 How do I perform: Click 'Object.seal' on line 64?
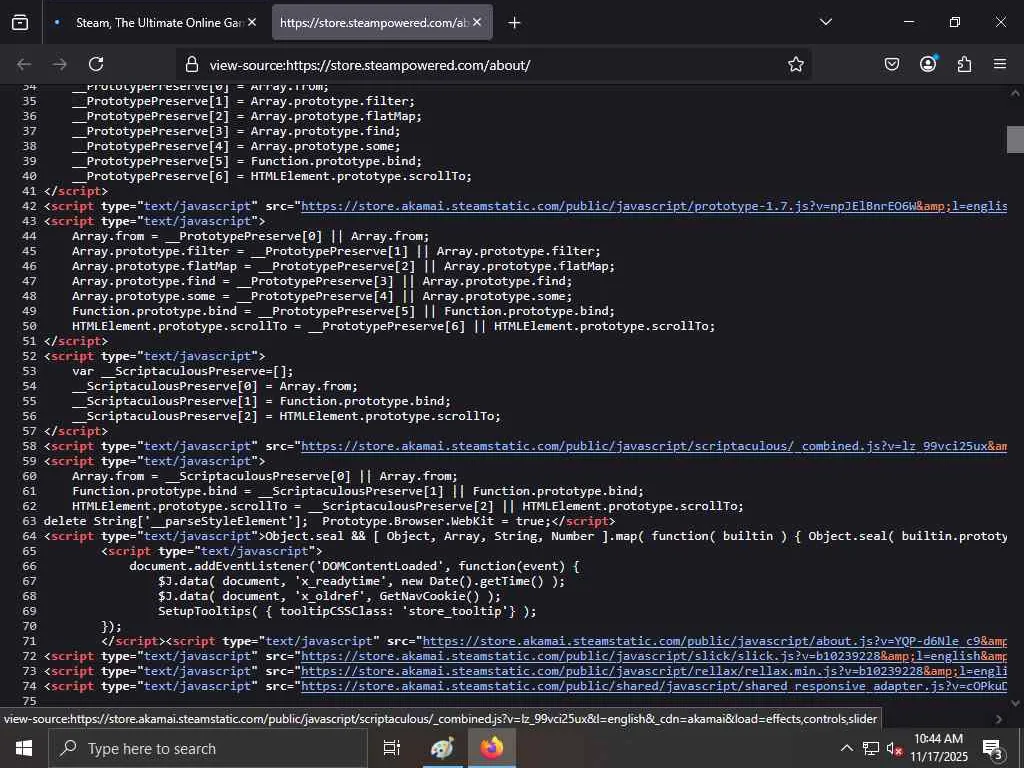(x=304, y=536)
